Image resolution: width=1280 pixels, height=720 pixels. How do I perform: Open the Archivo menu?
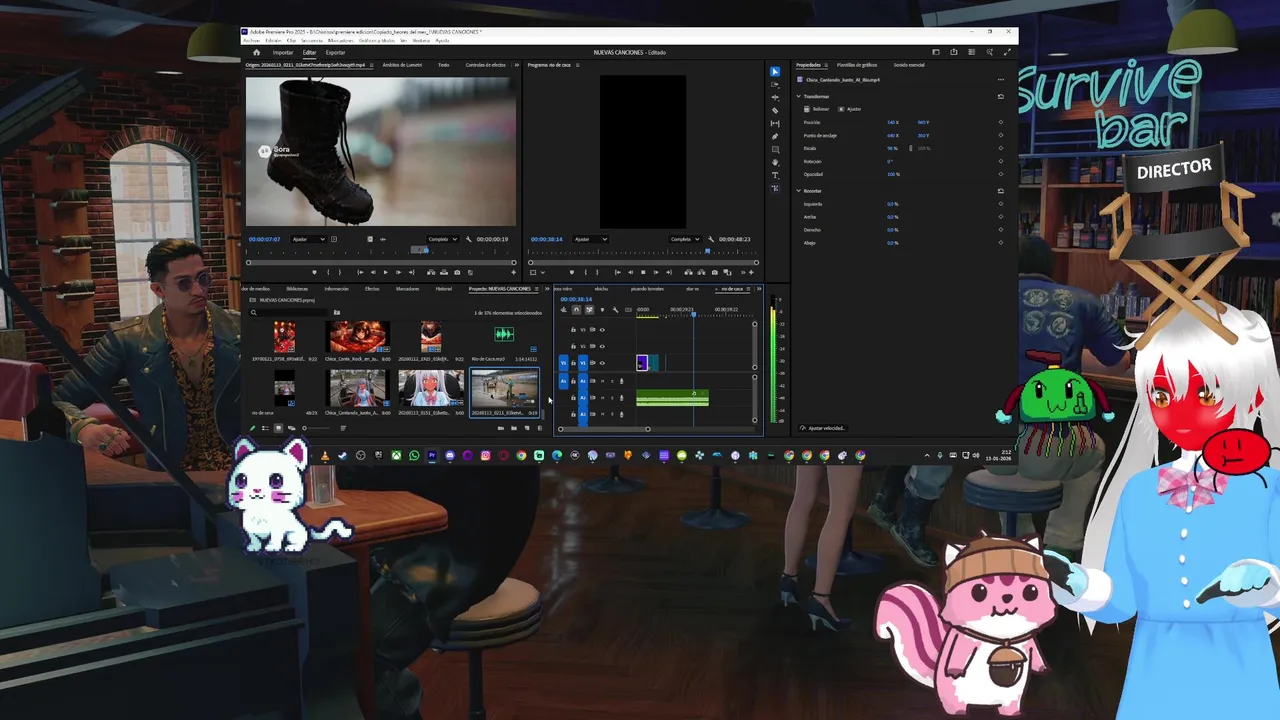(251, 40)
